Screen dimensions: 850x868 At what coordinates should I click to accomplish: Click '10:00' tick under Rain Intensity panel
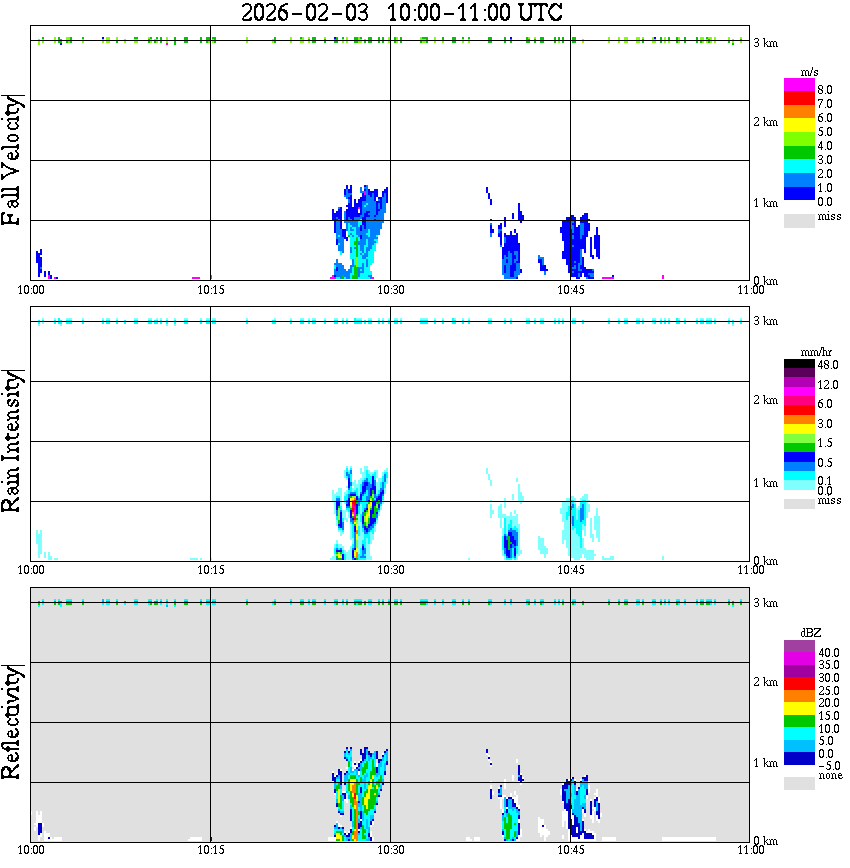tap(31, 570)
